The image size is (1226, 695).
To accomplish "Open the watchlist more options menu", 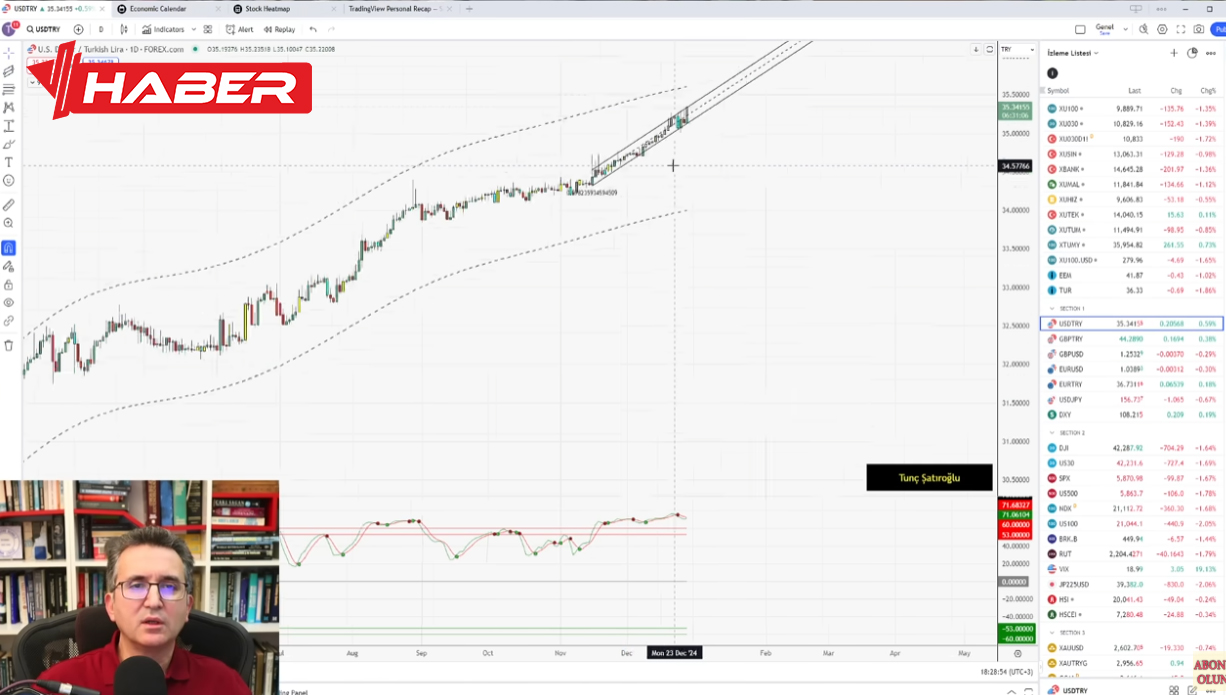I will coord(1211,53).
